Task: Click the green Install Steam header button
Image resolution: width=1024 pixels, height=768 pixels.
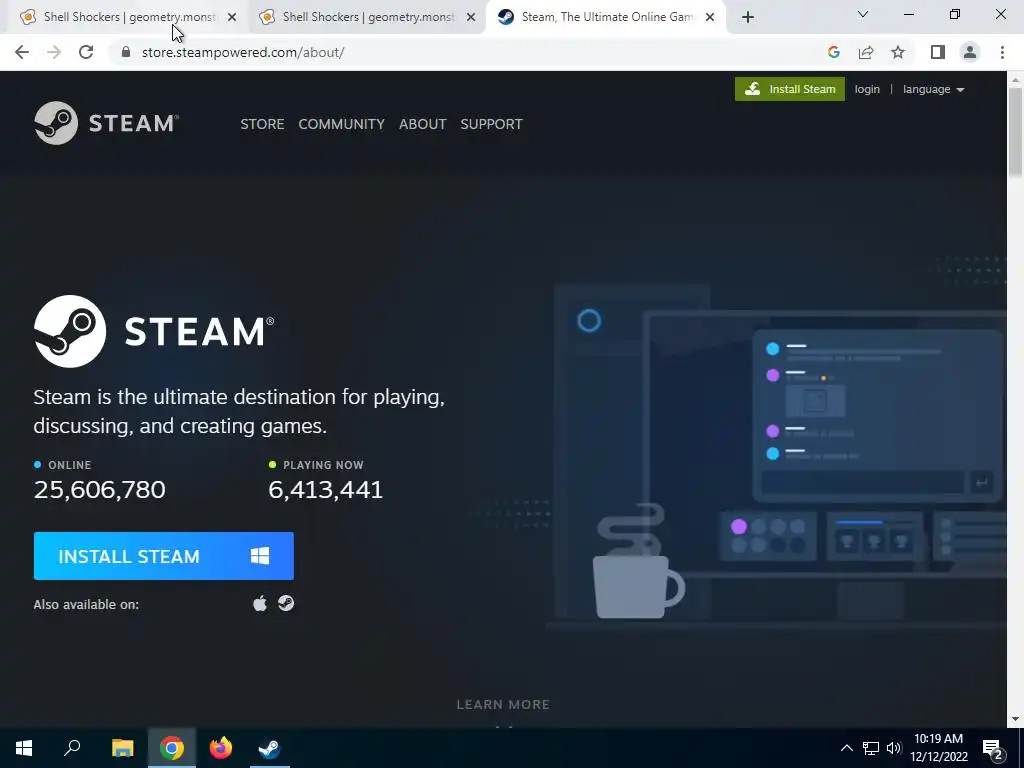Action: pos(790,89)
